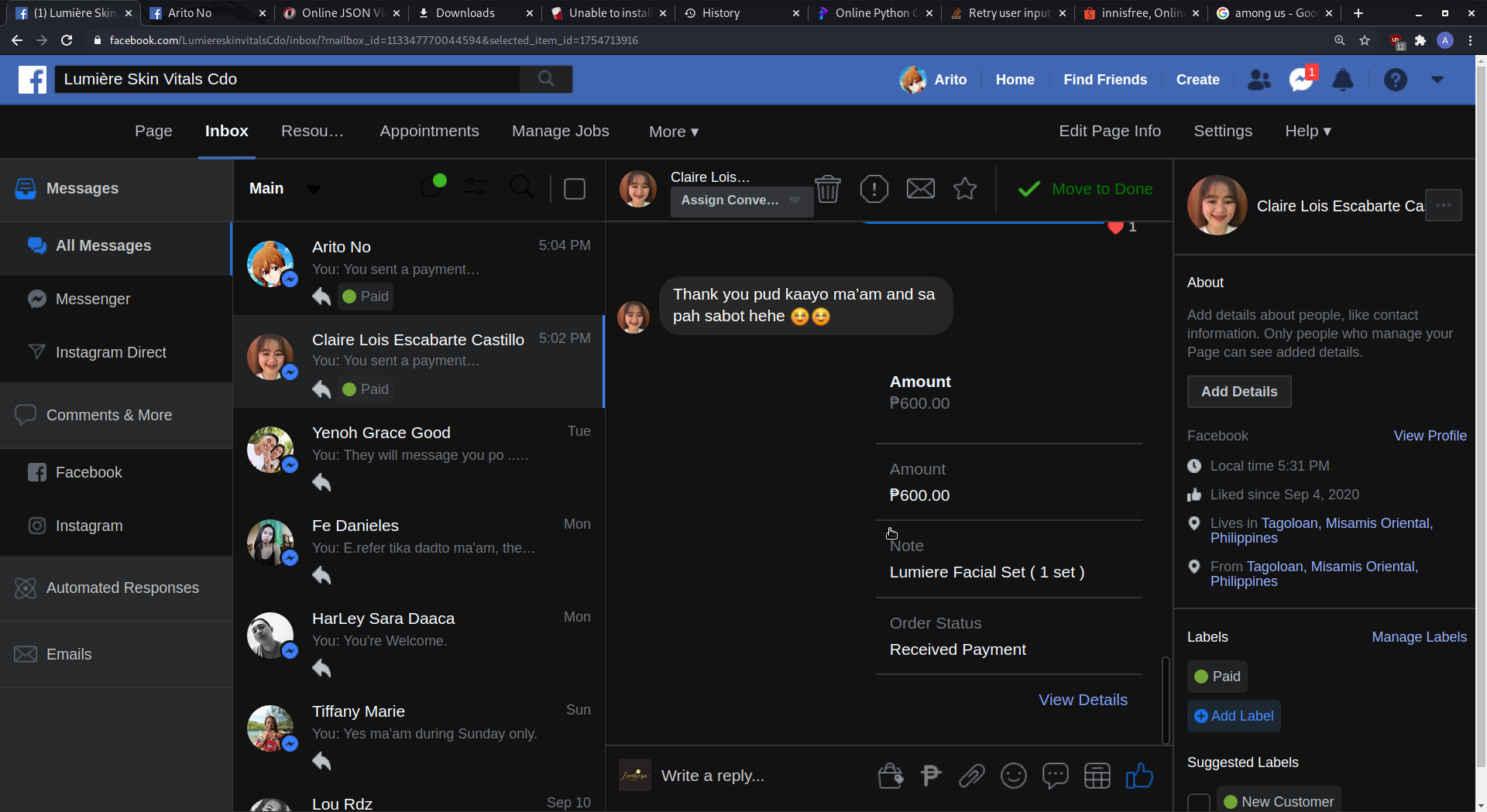The image size is (1487, 812).
Task: Switch to the Inbox tab
Action: click(227, 131)
